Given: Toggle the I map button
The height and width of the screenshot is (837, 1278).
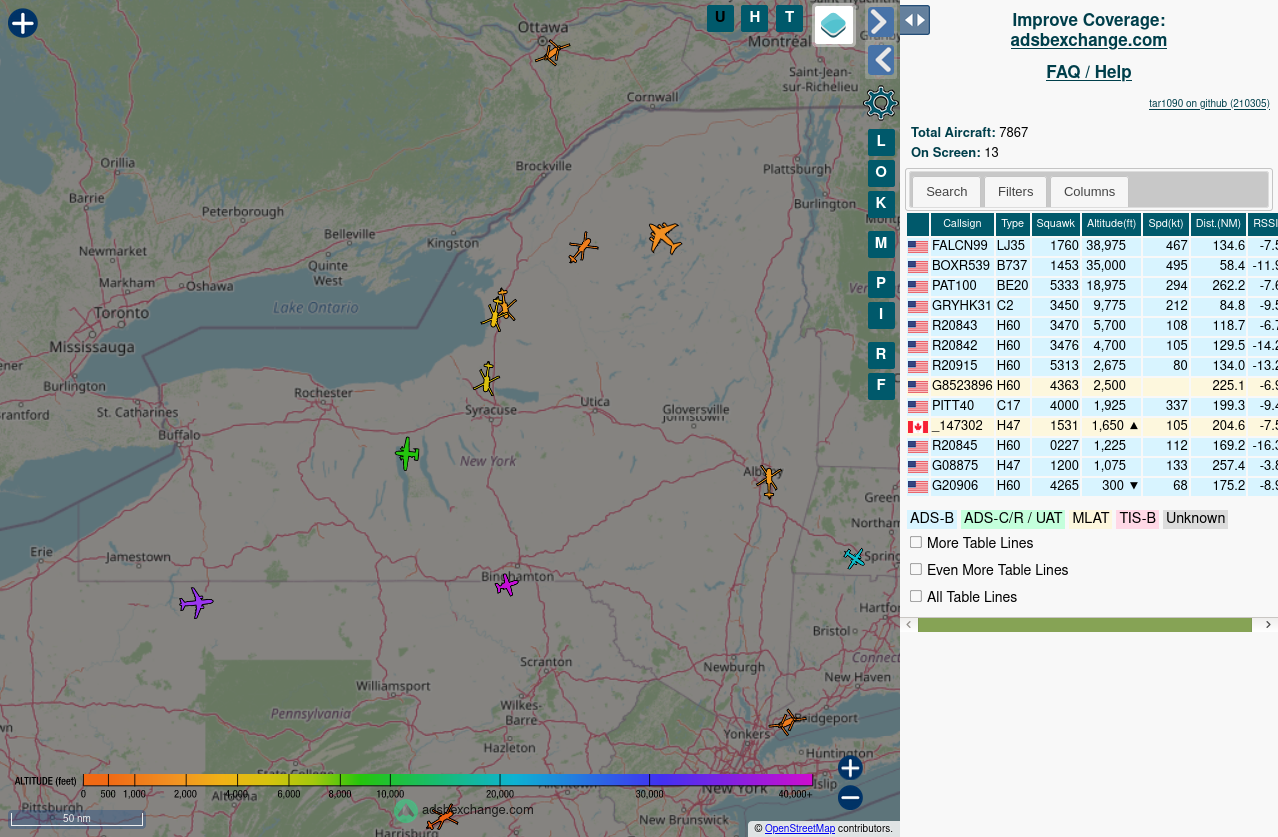Looking at the screenshot, I should (x=881, y=315).
